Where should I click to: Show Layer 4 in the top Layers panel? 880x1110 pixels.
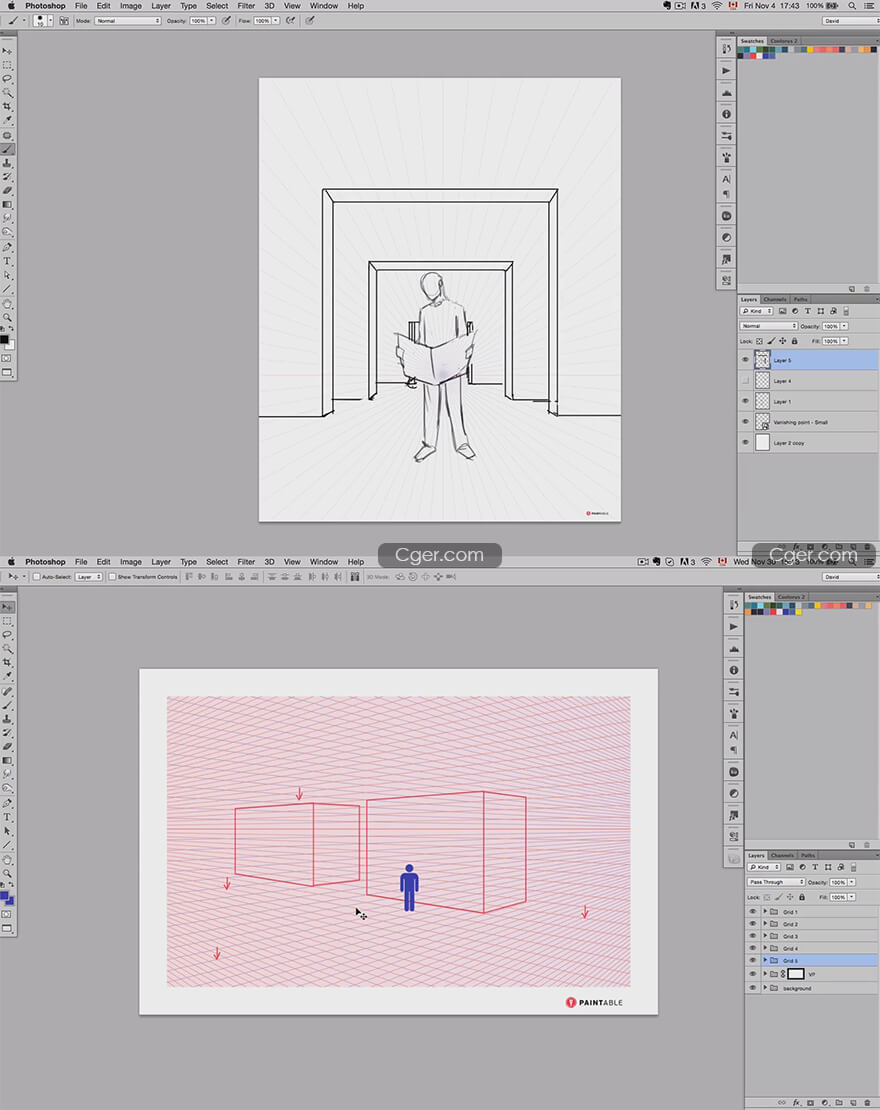pos(745,381)
